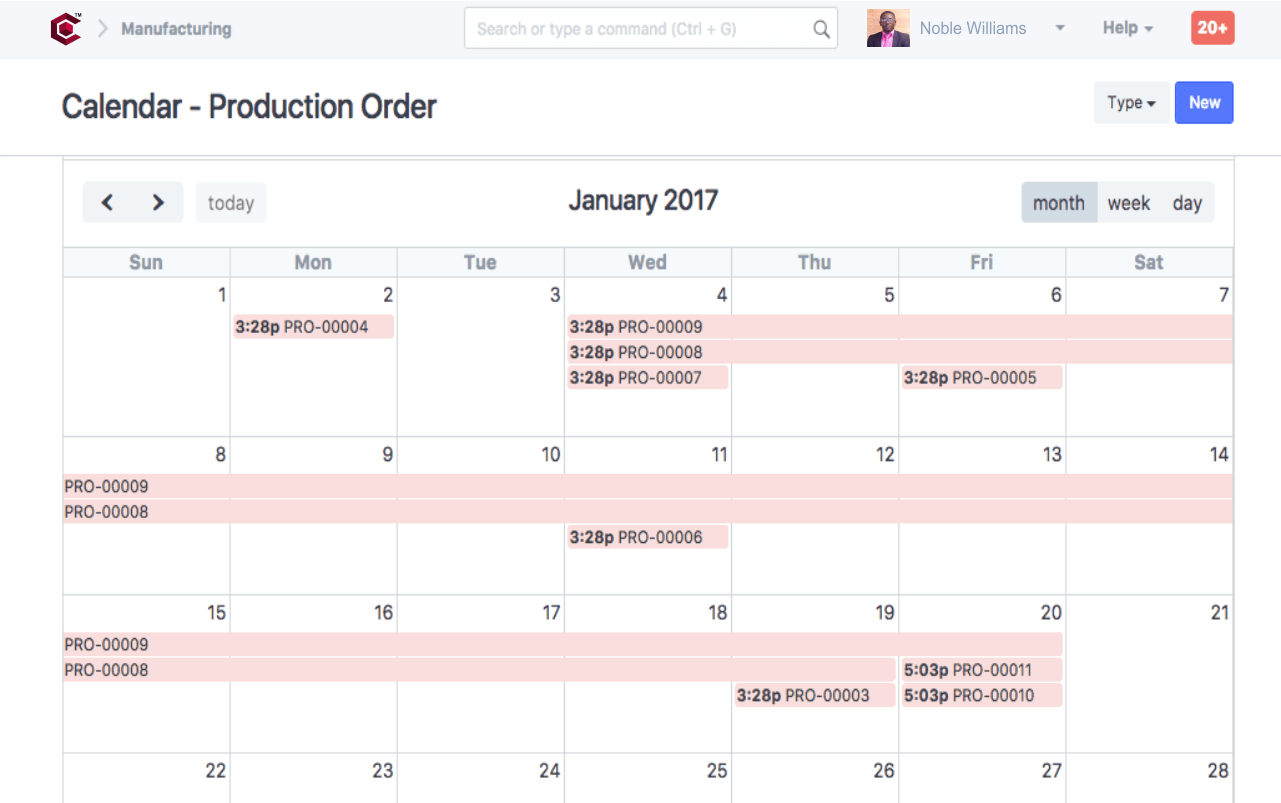The height and width of the screenshot is (803, 1281).
Task: Enable month view mode
Action: click(x=1059, y=202)
